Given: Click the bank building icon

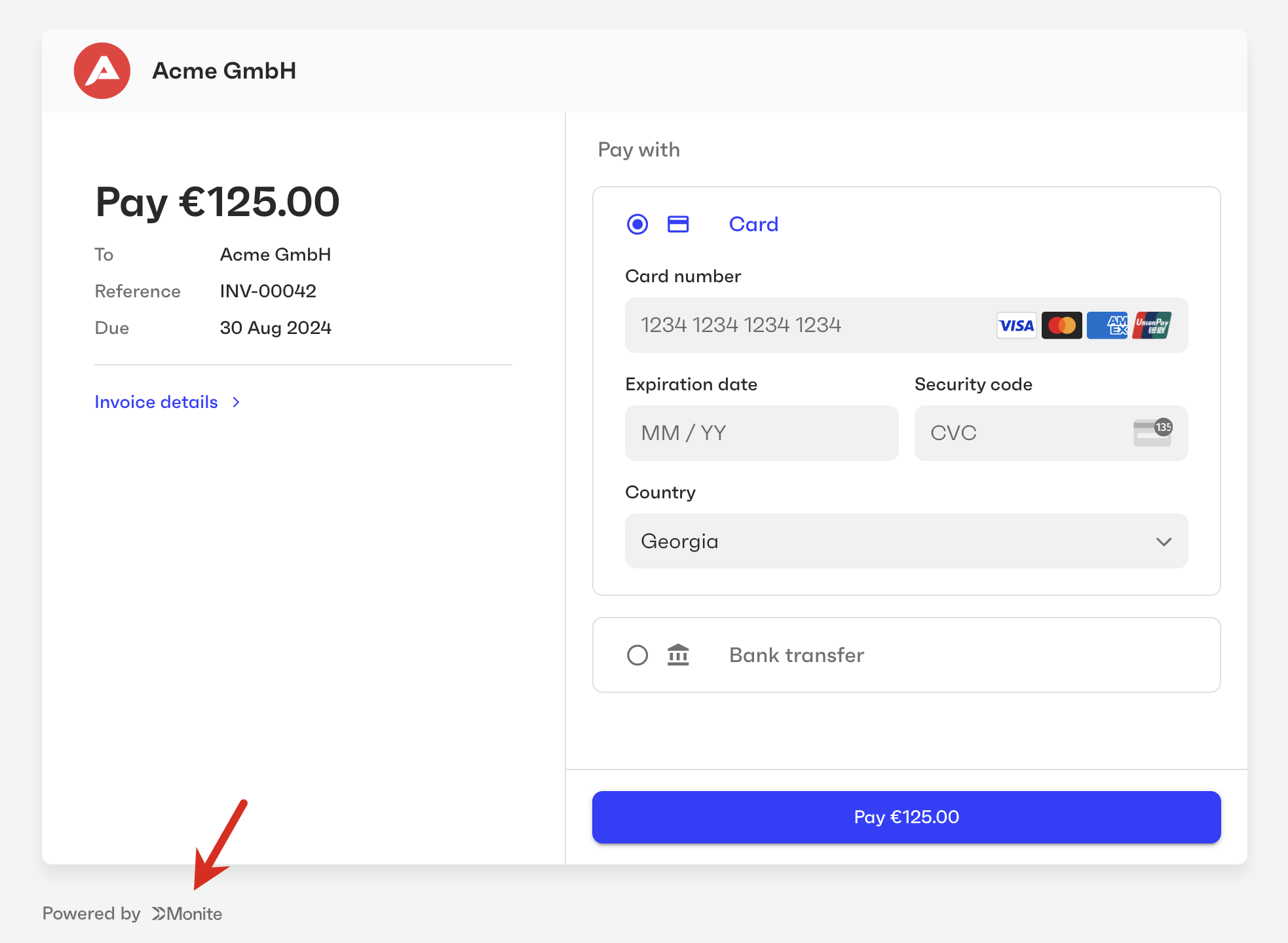Looking at the screenshot, I should [x=678, y=655].
